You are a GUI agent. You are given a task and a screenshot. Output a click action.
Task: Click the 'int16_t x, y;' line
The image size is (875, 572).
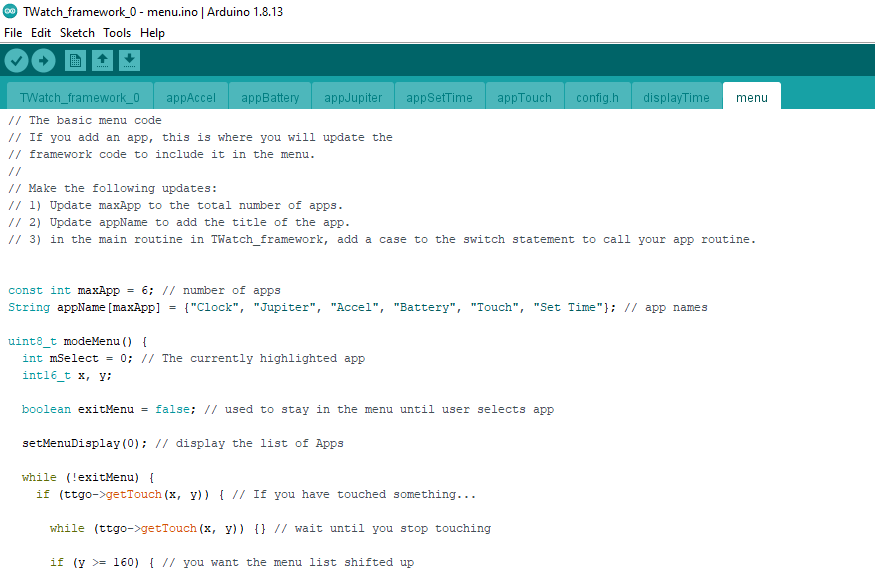[67, 376]
